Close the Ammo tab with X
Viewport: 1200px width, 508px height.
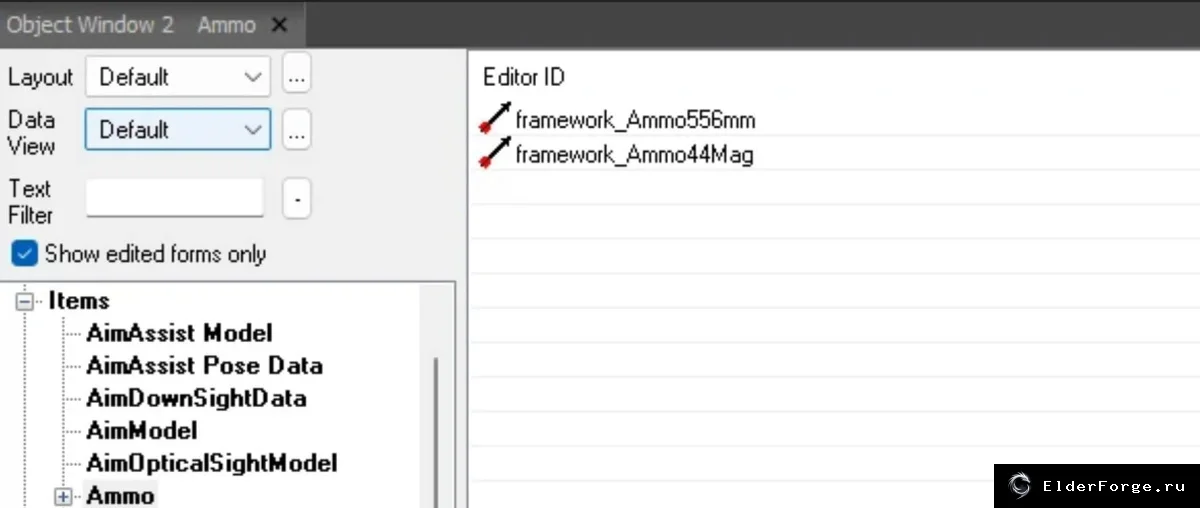point(280,25)
